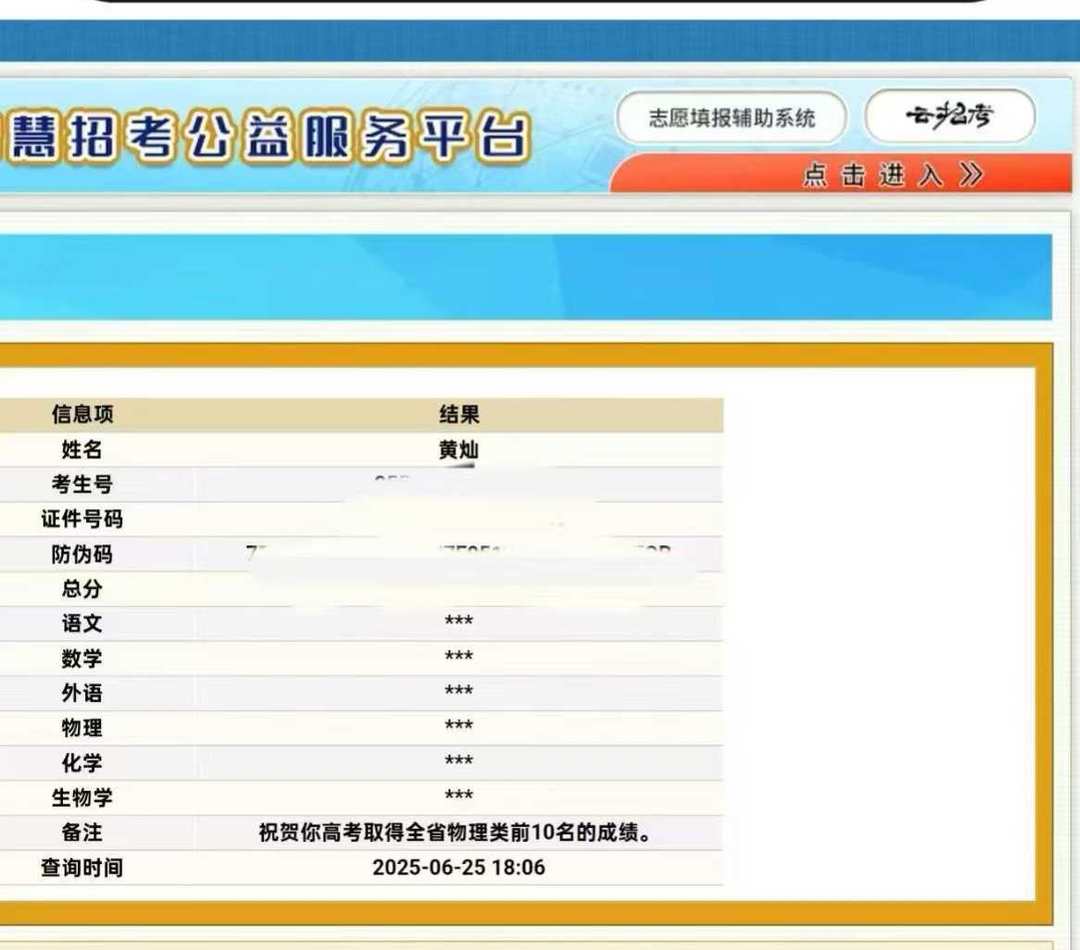Click the query time 2025-06-25 18:06
1080x950 pixels.
459,867
